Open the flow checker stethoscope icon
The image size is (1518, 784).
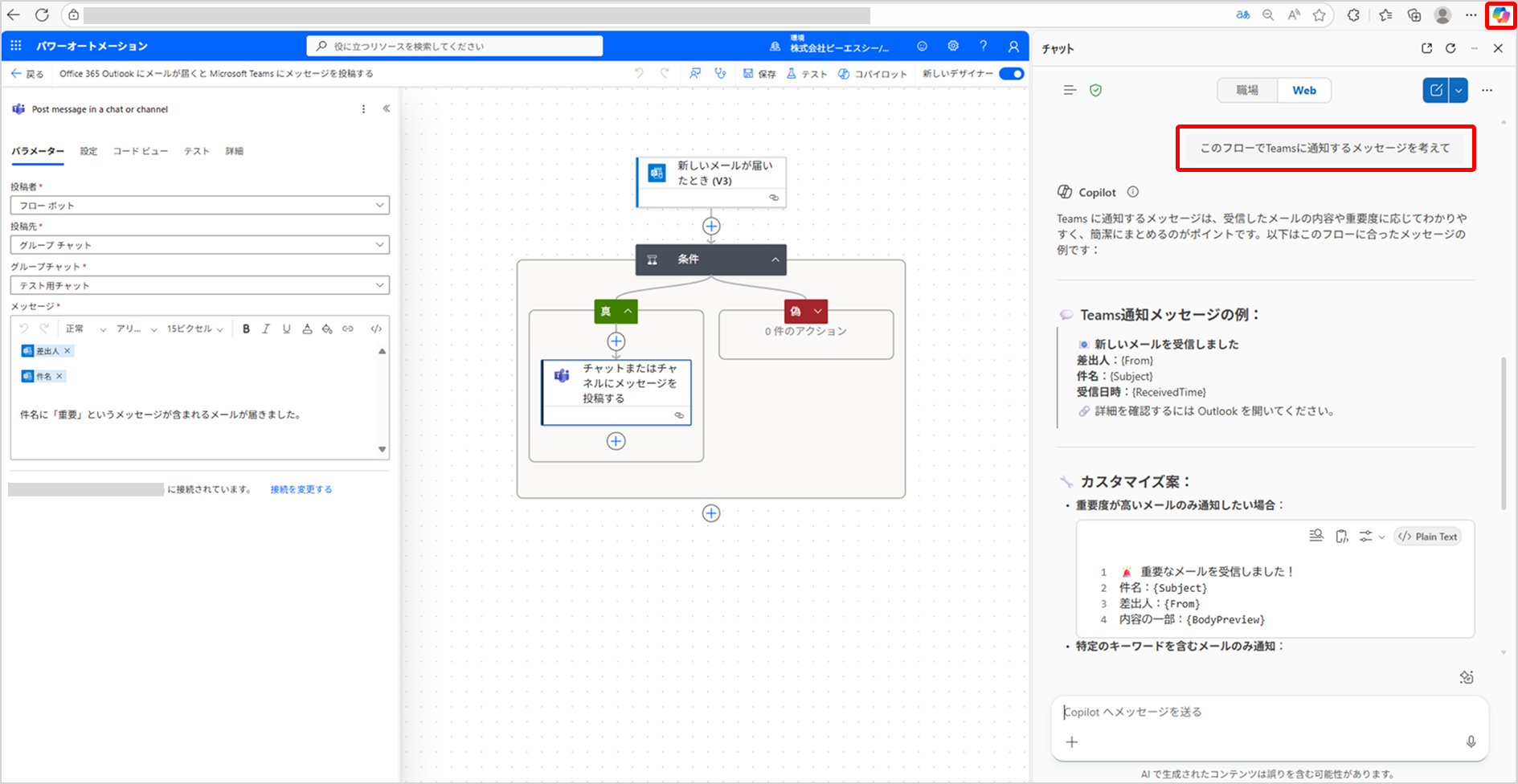pos(720,73)
